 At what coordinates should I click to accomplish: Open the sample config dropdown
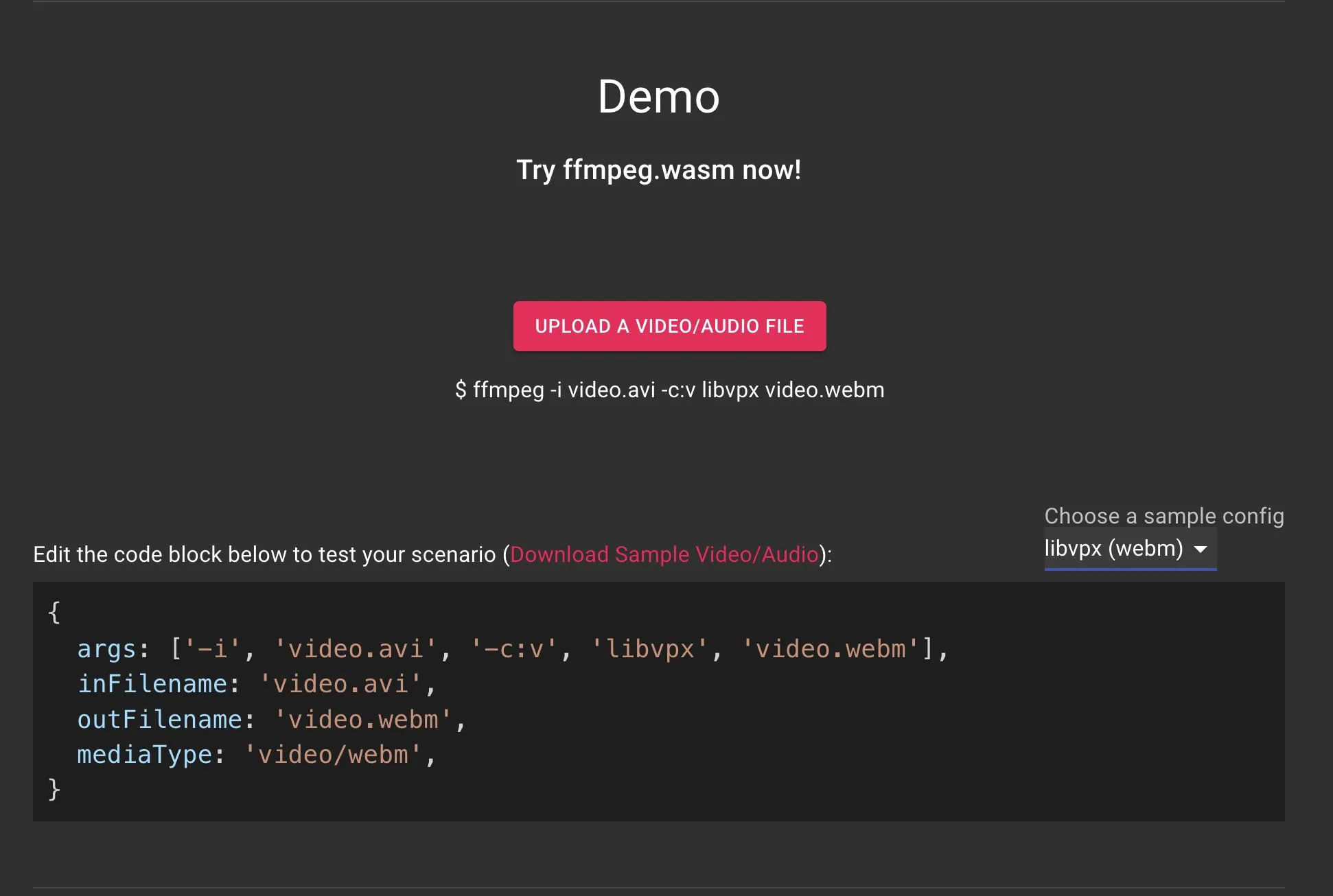1130,548
